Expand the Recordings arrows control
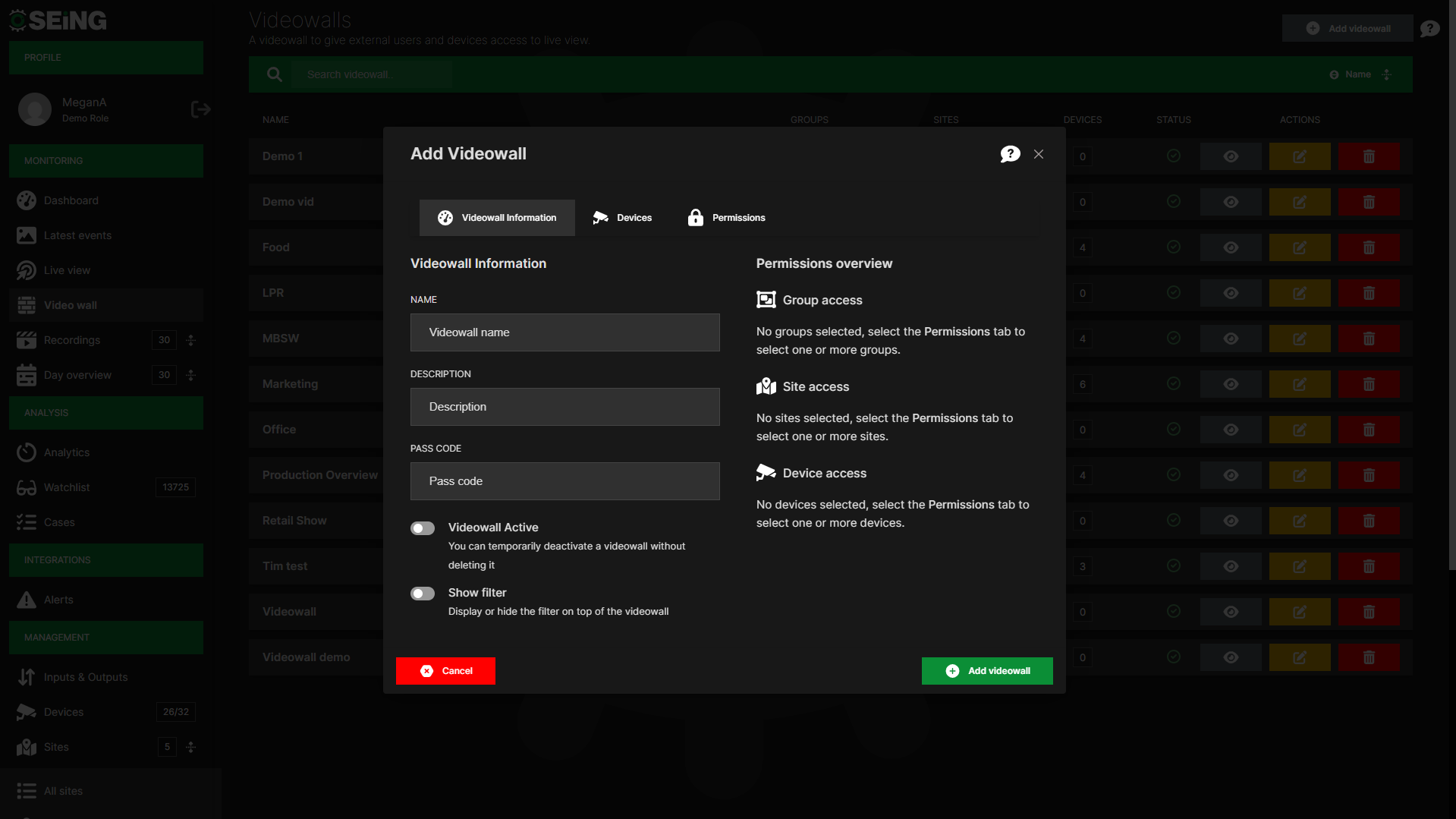1456x819 pixels. coord(191,340)
